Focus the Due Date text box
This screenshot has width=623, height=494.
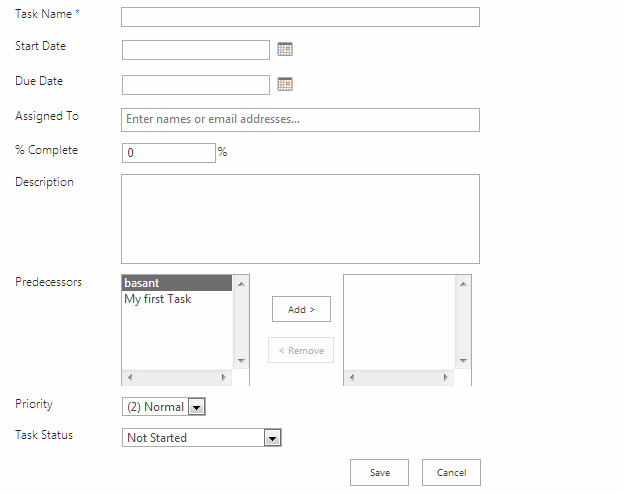pyautogui.click(x=196, y=85)
